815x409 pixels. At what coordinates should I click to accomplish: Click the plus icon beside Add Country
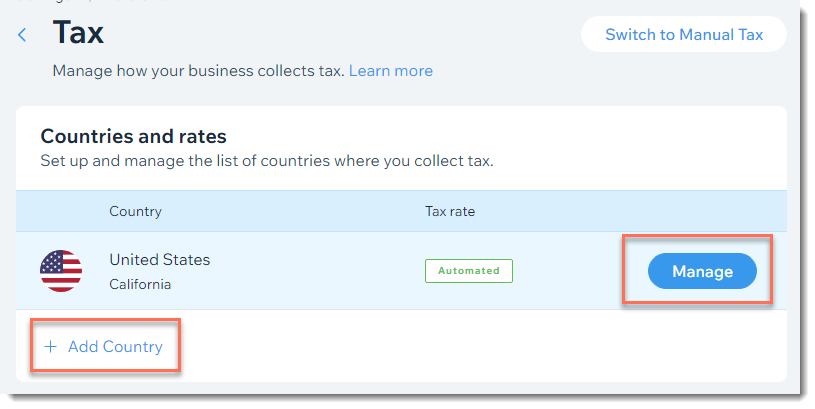[x=50, y=347]
